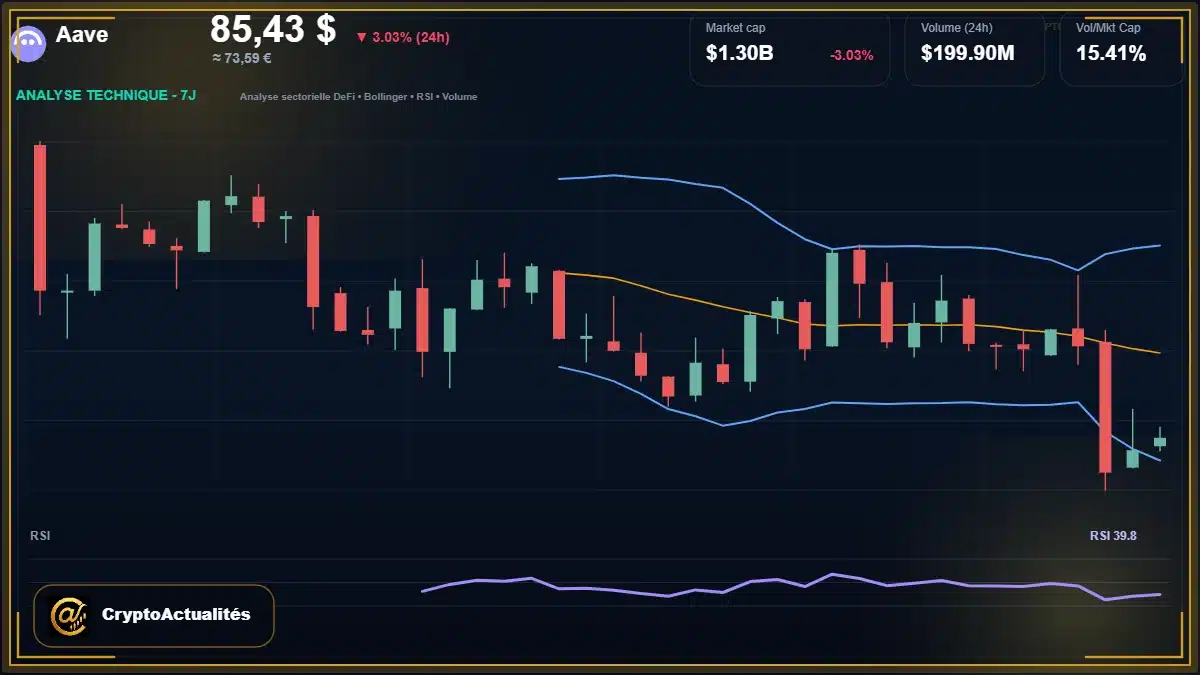The image size is (1200, 675).
Task: Click the $199.90M volume value
Action: tap(968, 54)
